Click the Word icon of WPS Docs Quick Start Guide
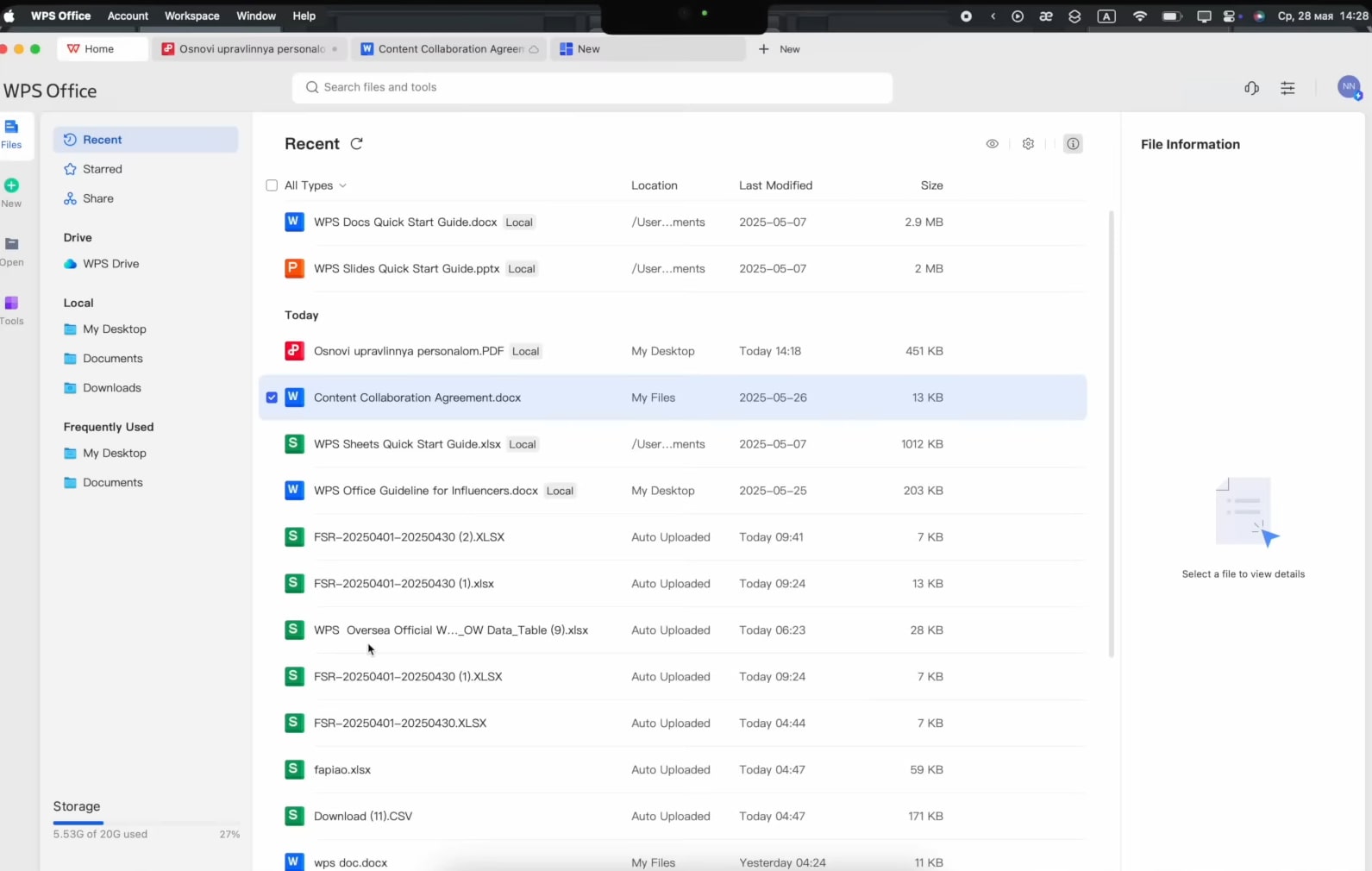The image size is (1372, 871). [x=294, y=222]
